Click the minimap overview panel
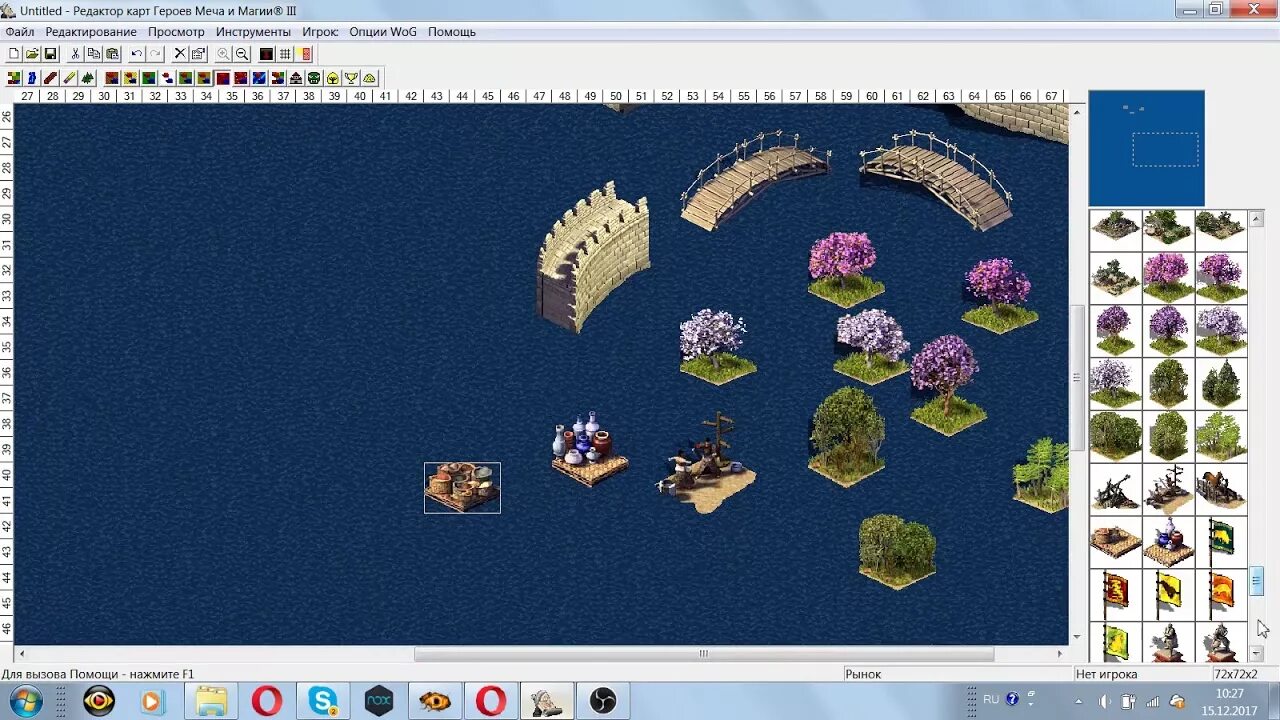The image size is (1280, 720). click(x=1146, y=148)
